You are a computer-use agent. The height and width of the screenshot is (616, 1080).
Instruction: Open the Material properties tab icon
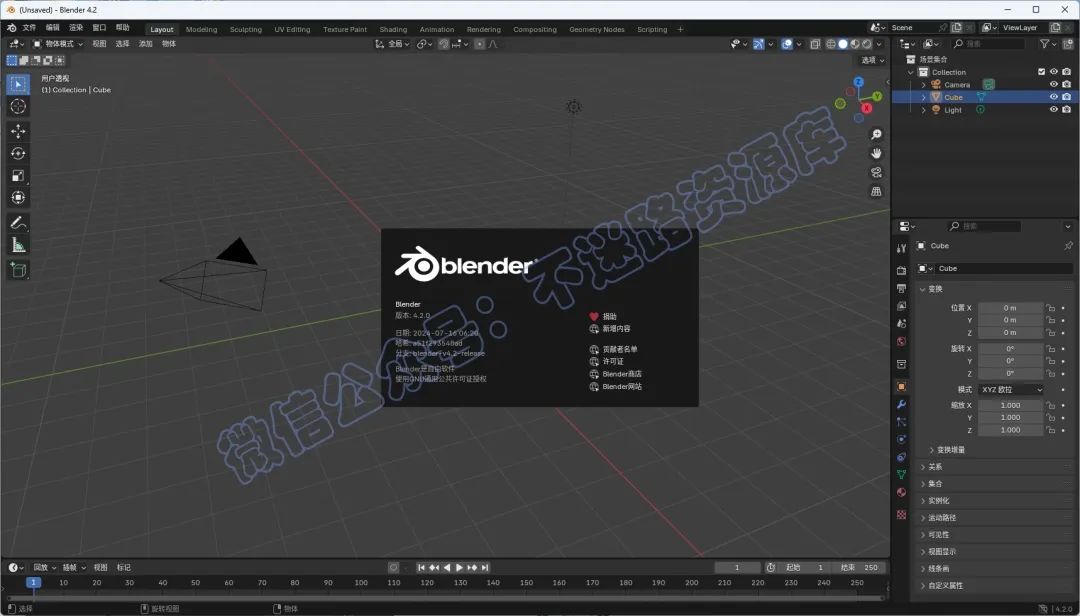pos(901,492)
